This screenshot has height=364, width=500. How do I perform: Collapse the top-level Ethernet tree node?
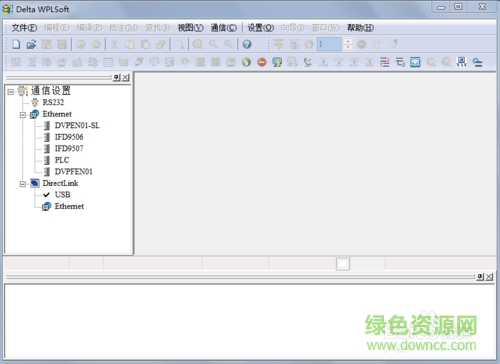pos(23,115)
